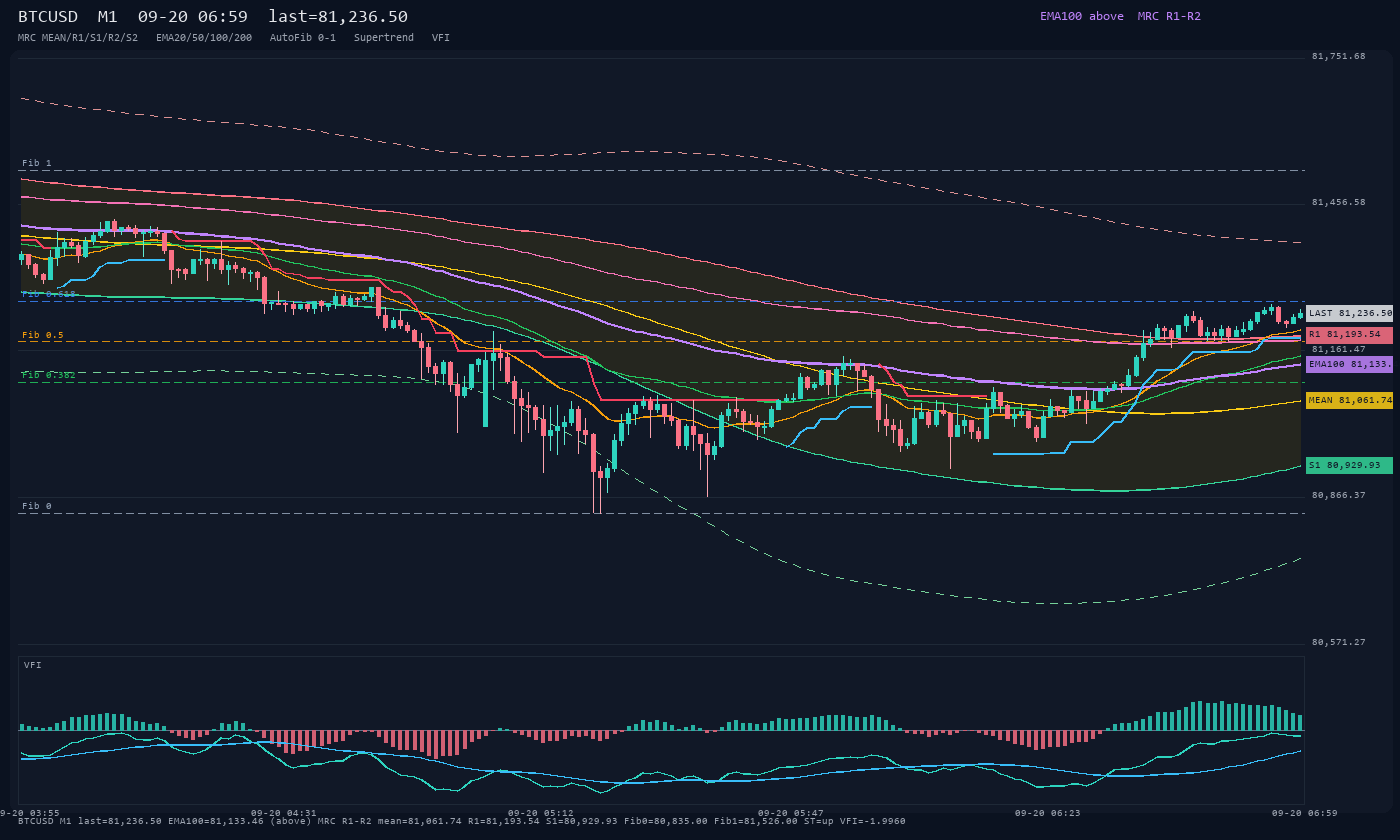This screenshot has width=1400, height=840.
Task: Click the LAST 81,236.50 price tag
Action: 1349,313
